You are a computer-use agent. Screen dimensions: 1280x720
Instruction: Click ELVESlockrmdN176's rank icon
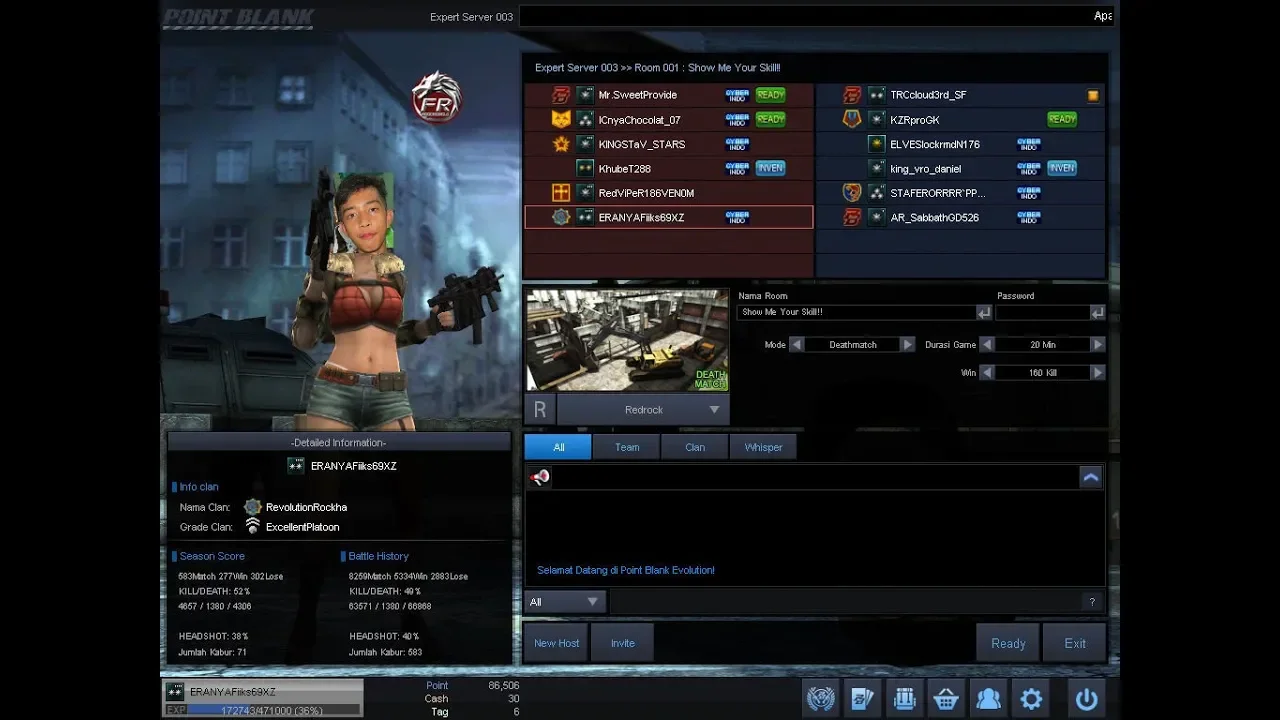coord(877,144)
